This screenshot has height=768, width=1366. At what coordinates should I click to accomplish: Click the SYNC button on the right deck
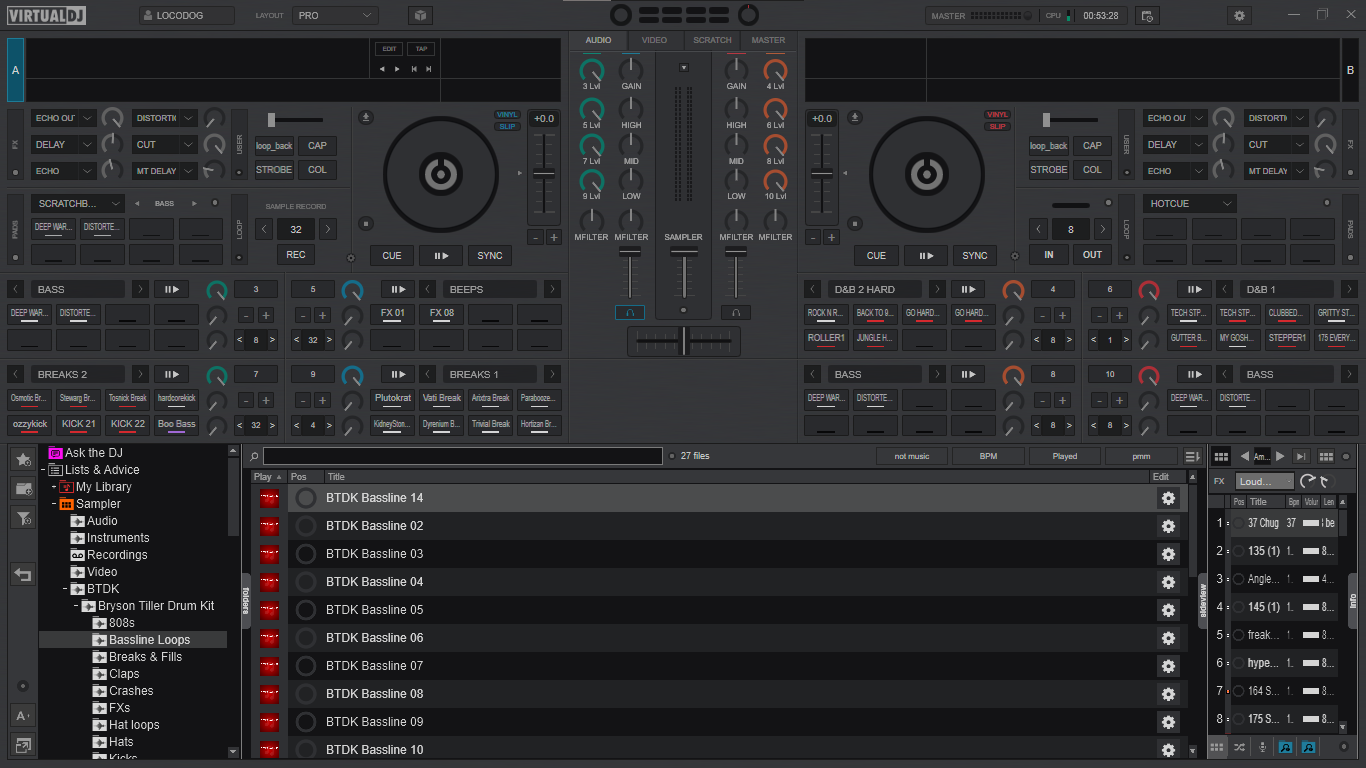(975, 255)
